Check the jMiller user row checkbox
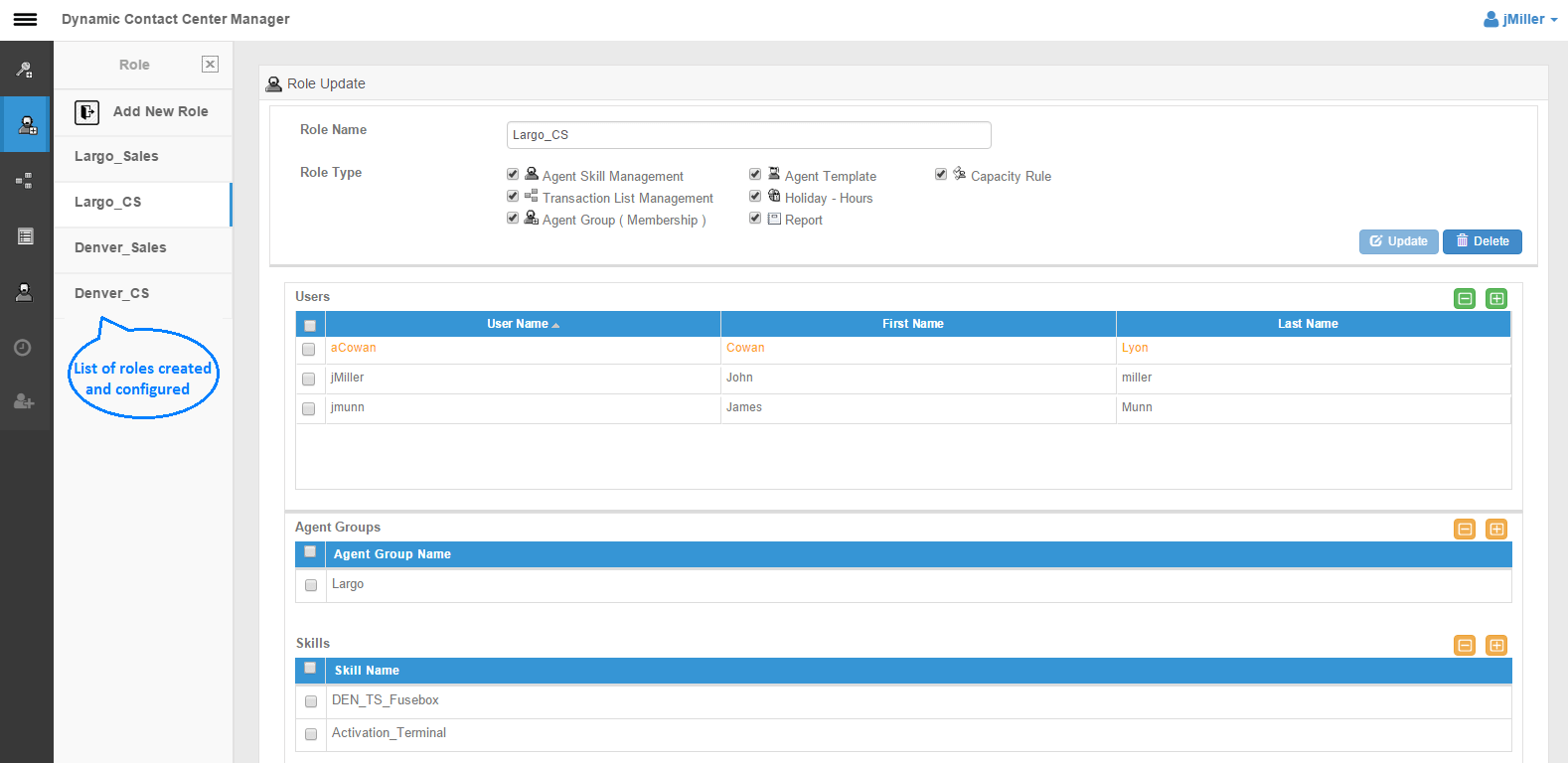The height and width of the screenshot is (763, 1568). click(x=309, y=380)
